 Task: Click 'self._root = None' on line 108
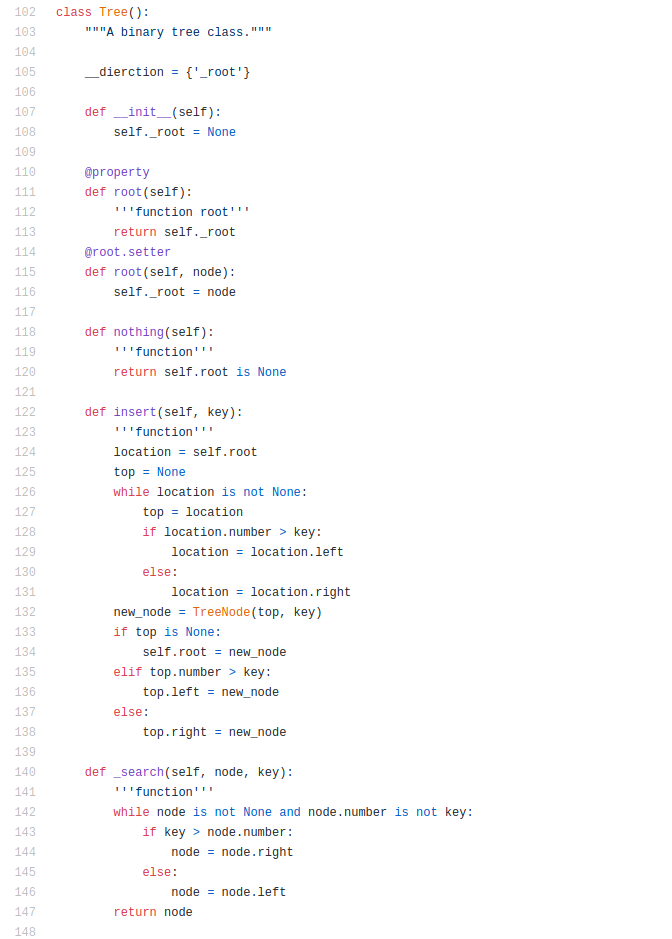pyautogui.click(x=175, y=132)
